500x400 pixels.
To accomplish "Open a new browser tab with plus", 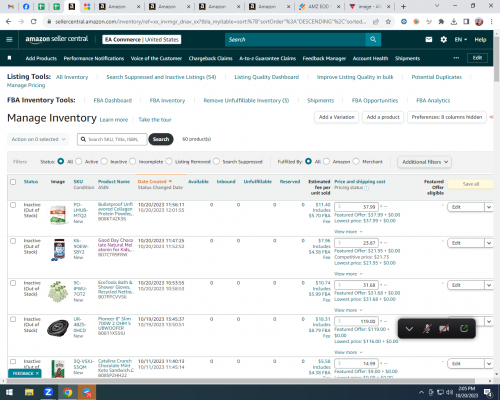I will 403,6.
